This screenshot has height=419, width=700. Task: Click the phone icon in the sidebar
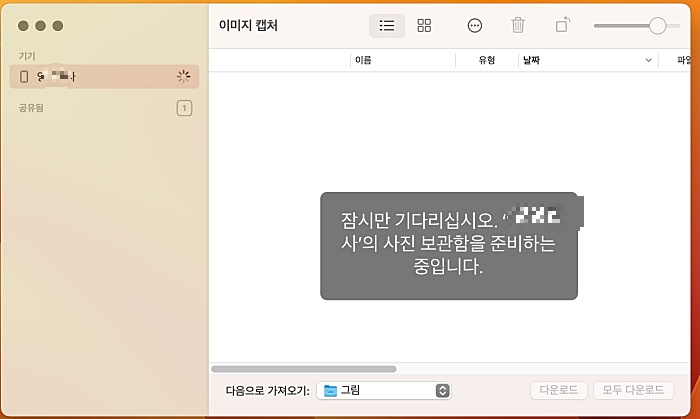(24, 77)
